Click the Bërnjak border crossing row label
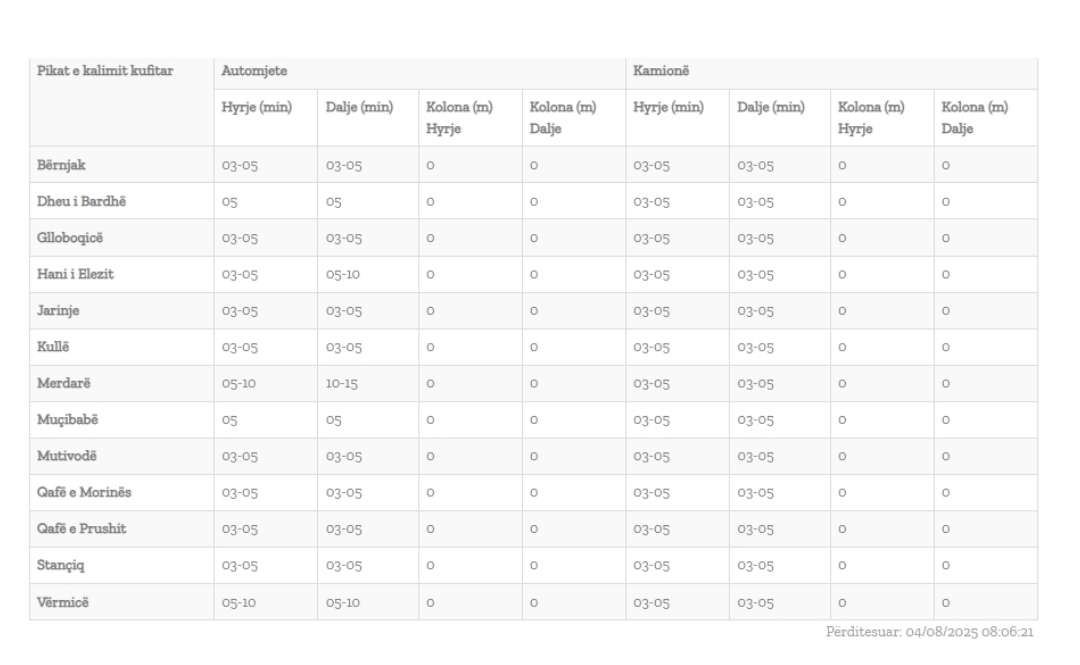 pos(61,165)
